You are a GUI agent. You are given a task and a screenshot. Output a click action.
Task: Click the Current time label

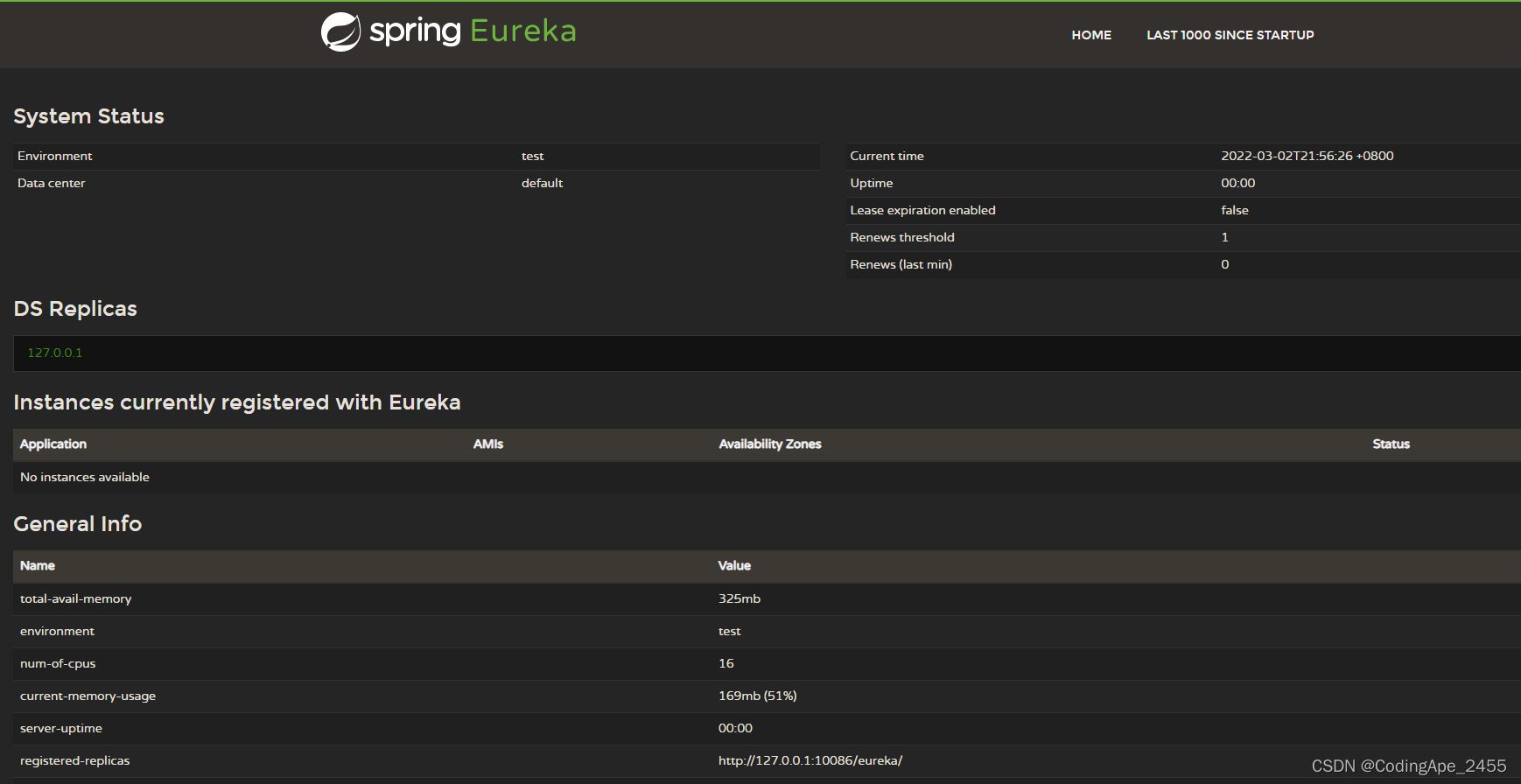pyautogui.click(x=887, y=156)
